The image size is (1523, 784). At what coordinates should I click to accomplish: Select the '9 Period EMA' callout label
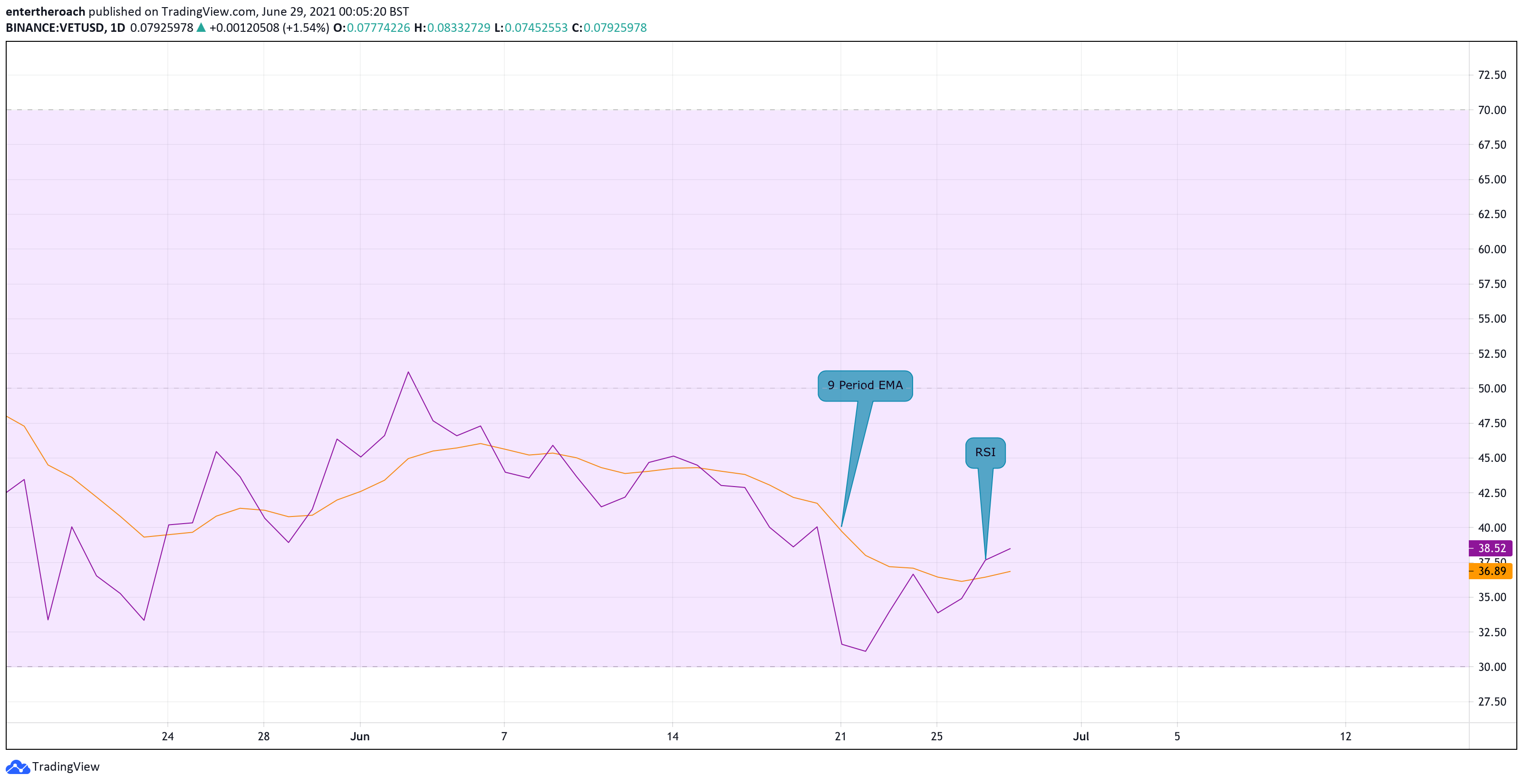[865, 386]
